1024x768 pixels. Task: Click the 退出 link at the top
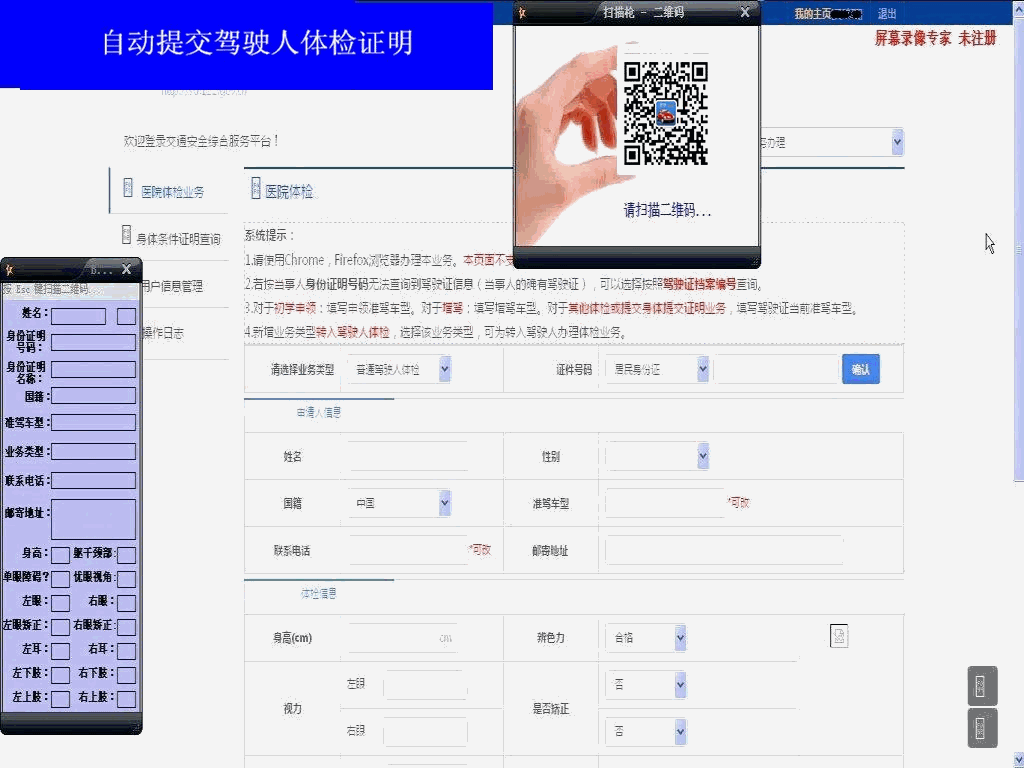887,13
